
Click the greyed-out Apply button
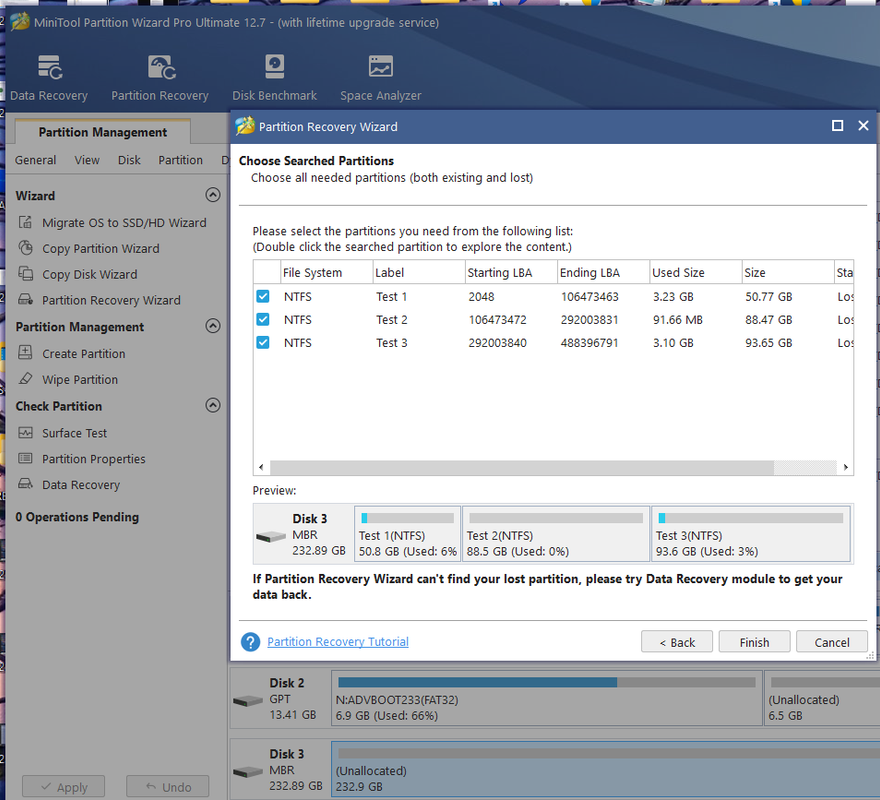pyautogui.click(x=63, y=787)
